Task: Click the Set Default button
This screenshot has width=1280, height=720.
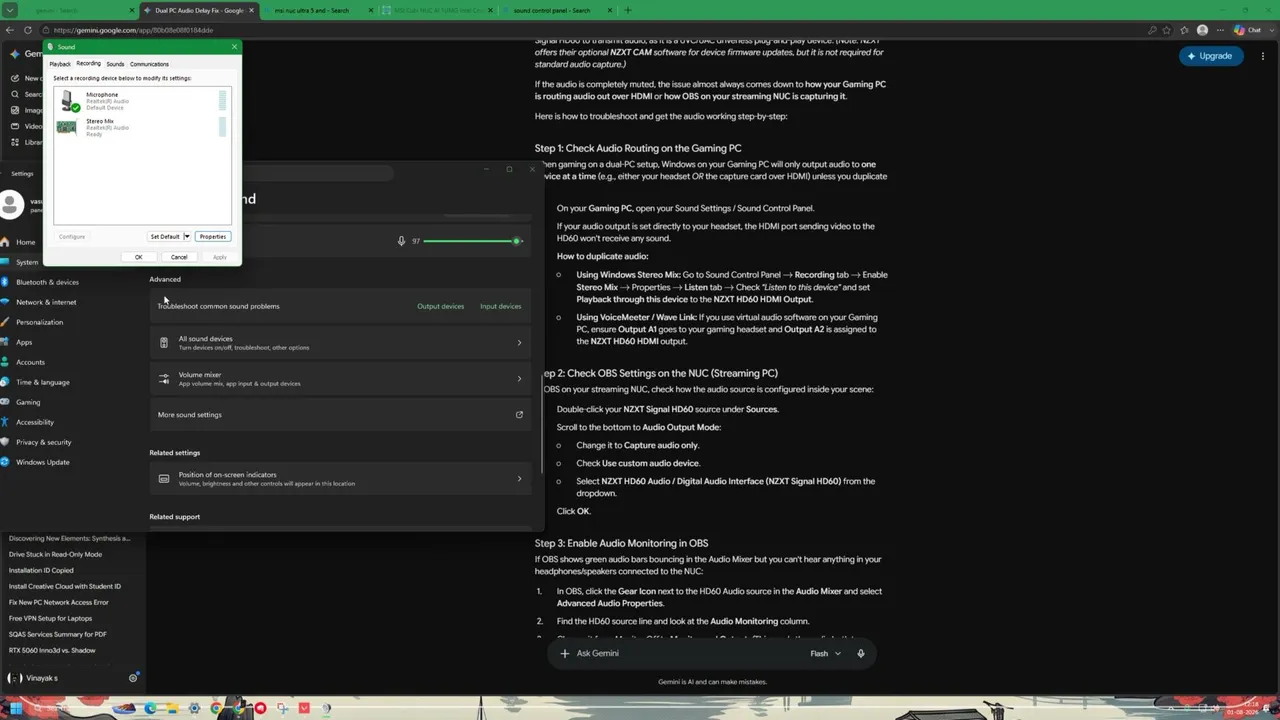Action: tap(164, 237)
